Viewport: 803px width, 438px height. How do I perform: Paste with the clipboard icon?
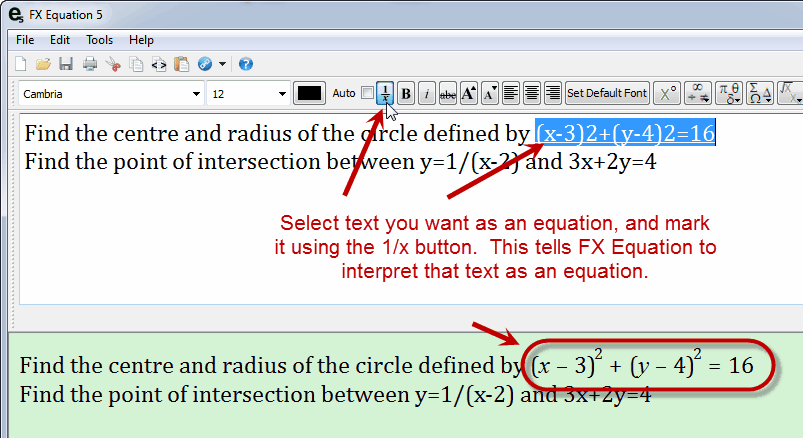coord(182,64)
